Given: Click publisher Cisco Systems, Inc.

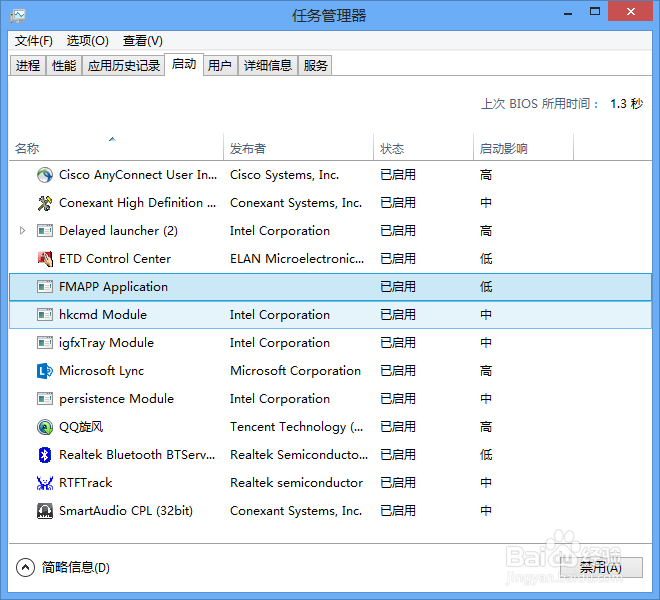Looking at the screenshot, I should click(285, 175).
